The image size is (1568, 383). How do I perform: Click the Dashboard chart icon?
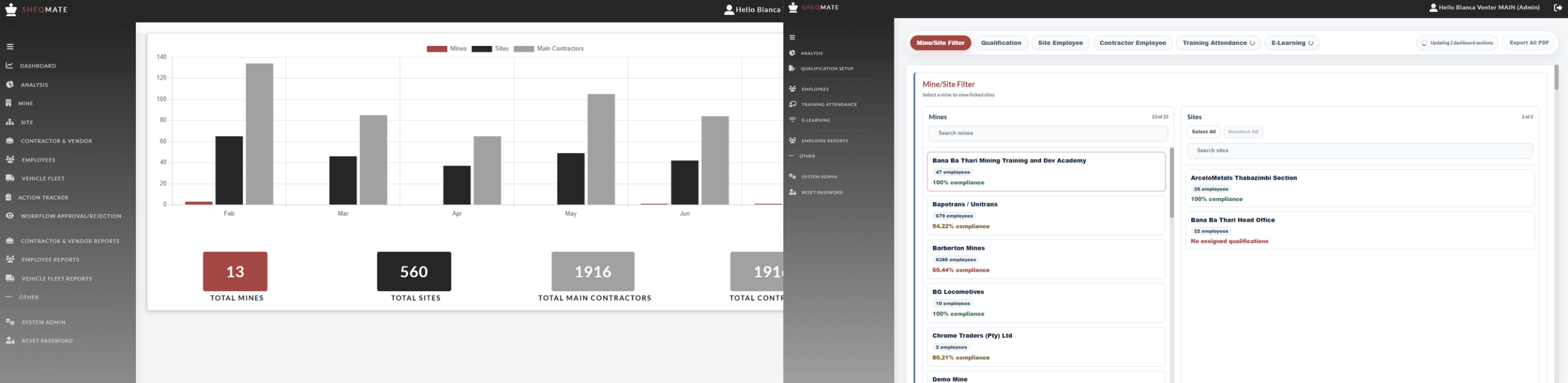point(10,66)
